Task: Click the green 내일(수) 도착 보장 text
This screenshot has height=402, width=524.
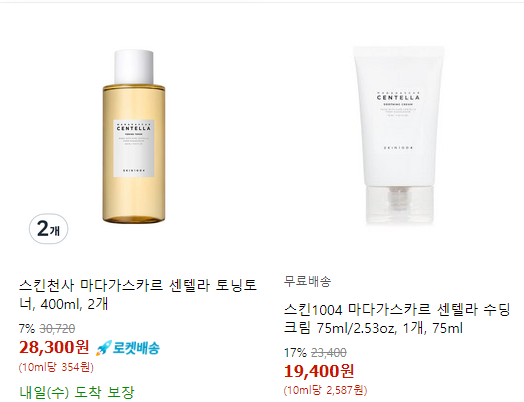Action: [77, 392]
